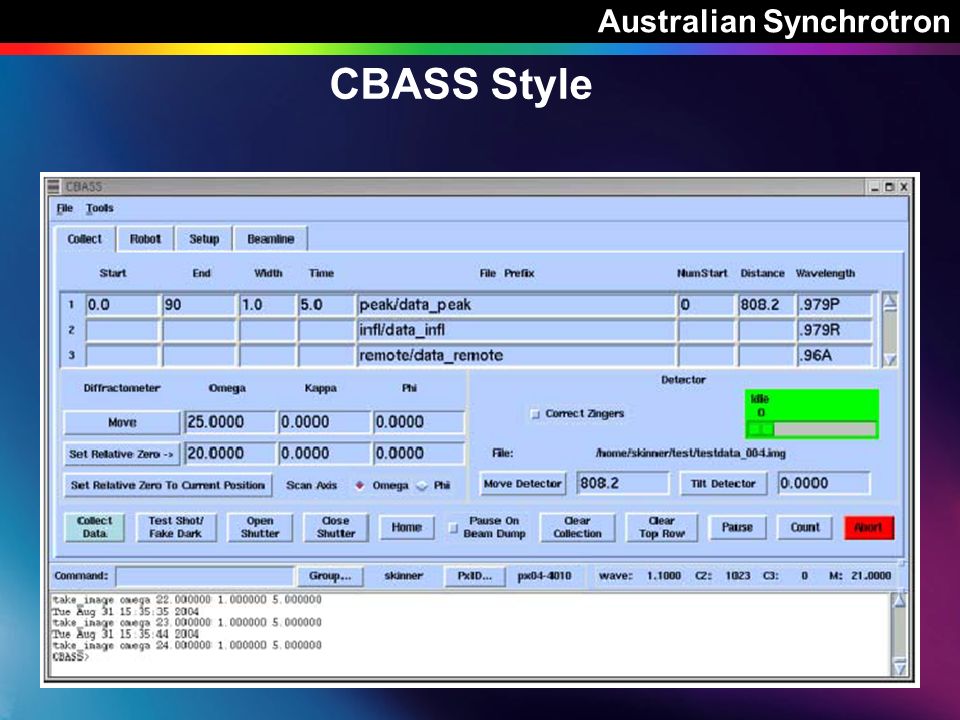Screen dimensions: 960x720
Task: Click the Move Detector button
Action: tap(523, 484)
